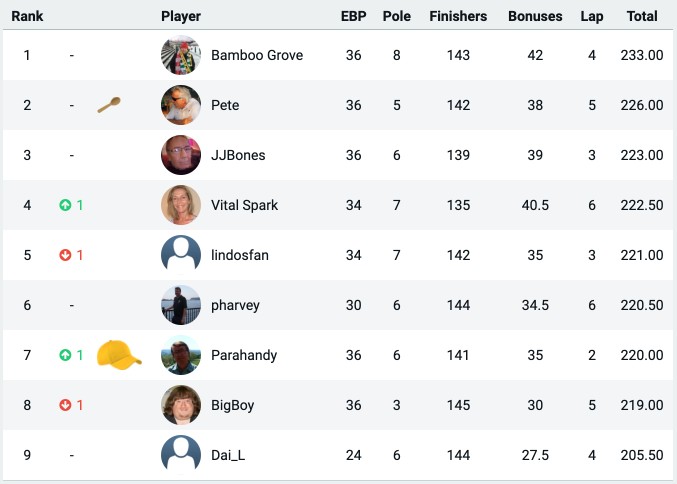Screen dimensions: 677x484
Task: Open Pete's profile photo
Action: coord(181,105)
